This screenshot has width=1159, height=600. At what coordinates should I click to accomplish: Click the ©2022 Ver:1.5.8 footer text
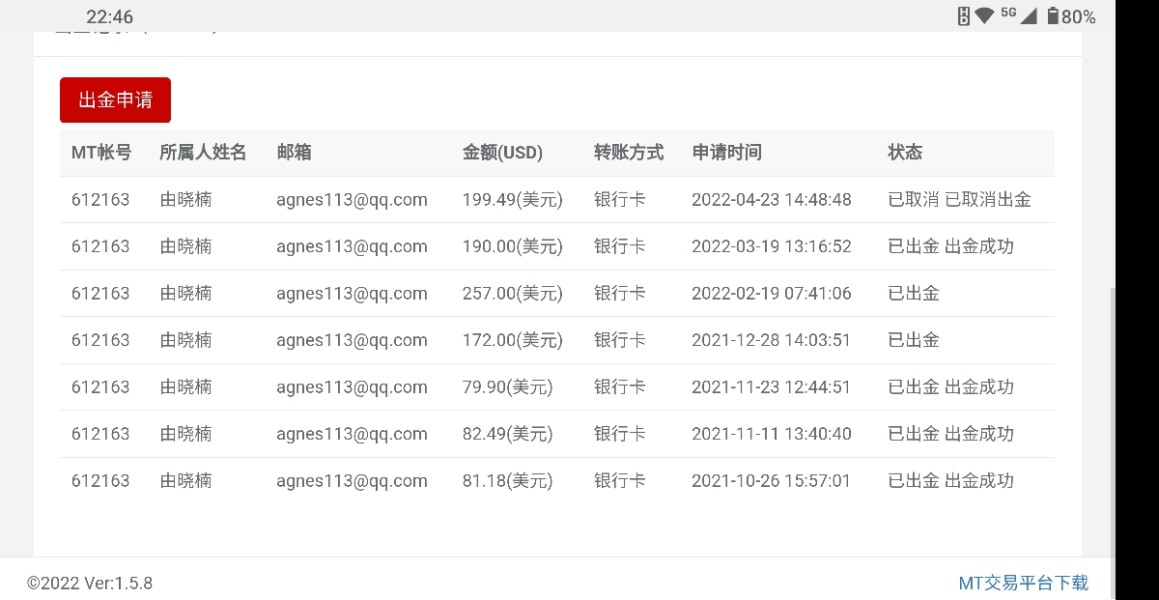tap(90, 583)
